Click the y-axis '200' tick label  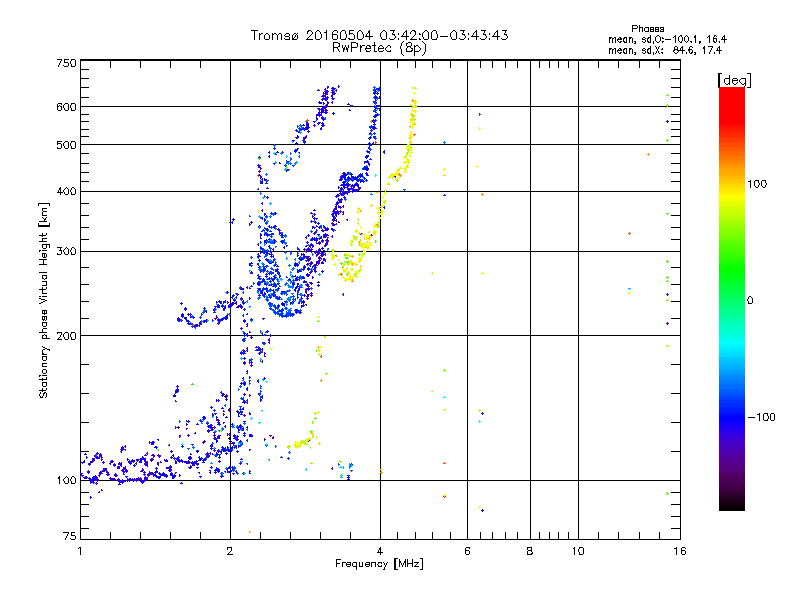[x=66, y=336]
